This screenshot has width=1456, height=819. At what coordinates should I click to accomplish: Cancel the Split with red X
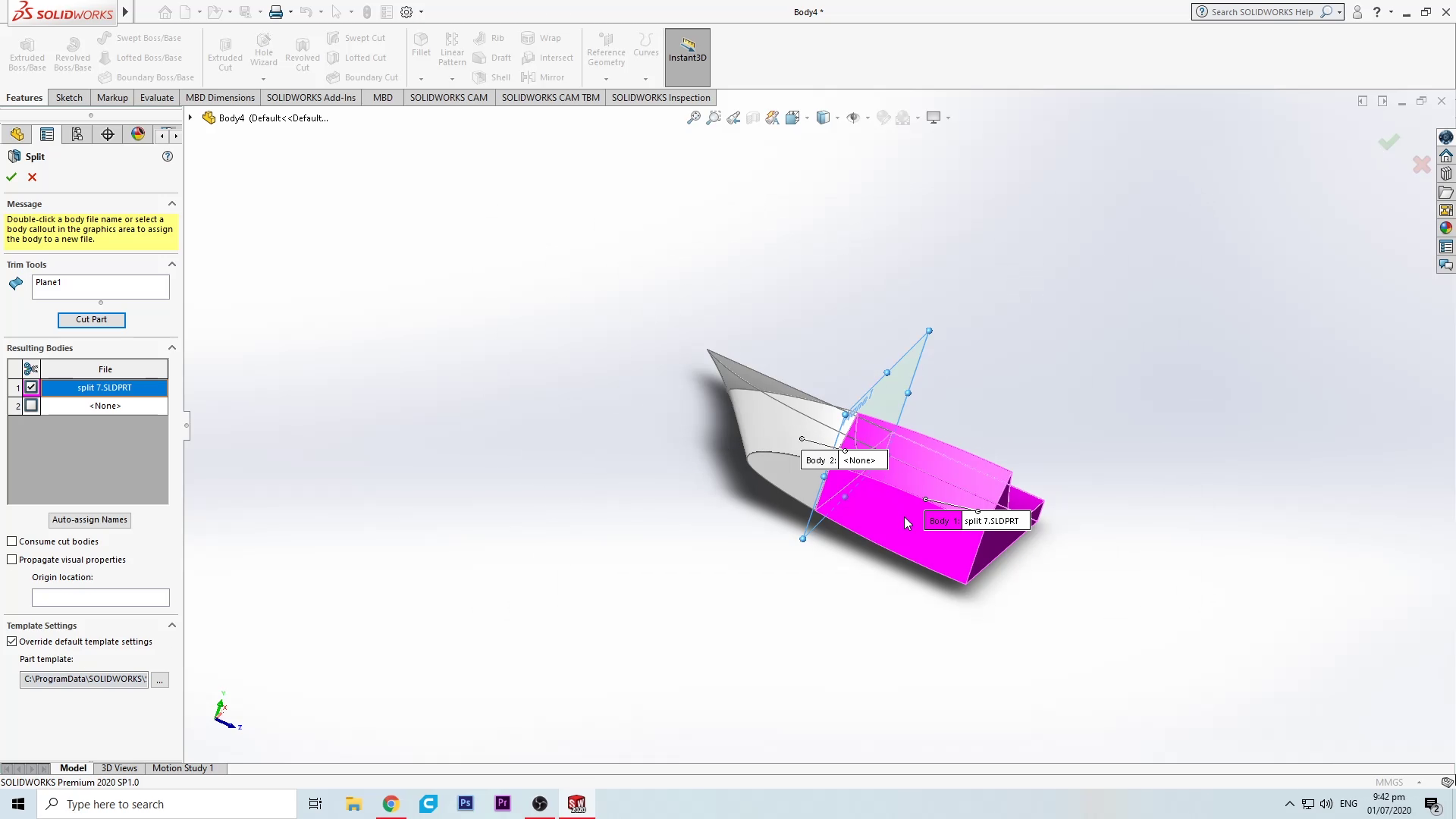pyautogui.click(x=32, y=177)
